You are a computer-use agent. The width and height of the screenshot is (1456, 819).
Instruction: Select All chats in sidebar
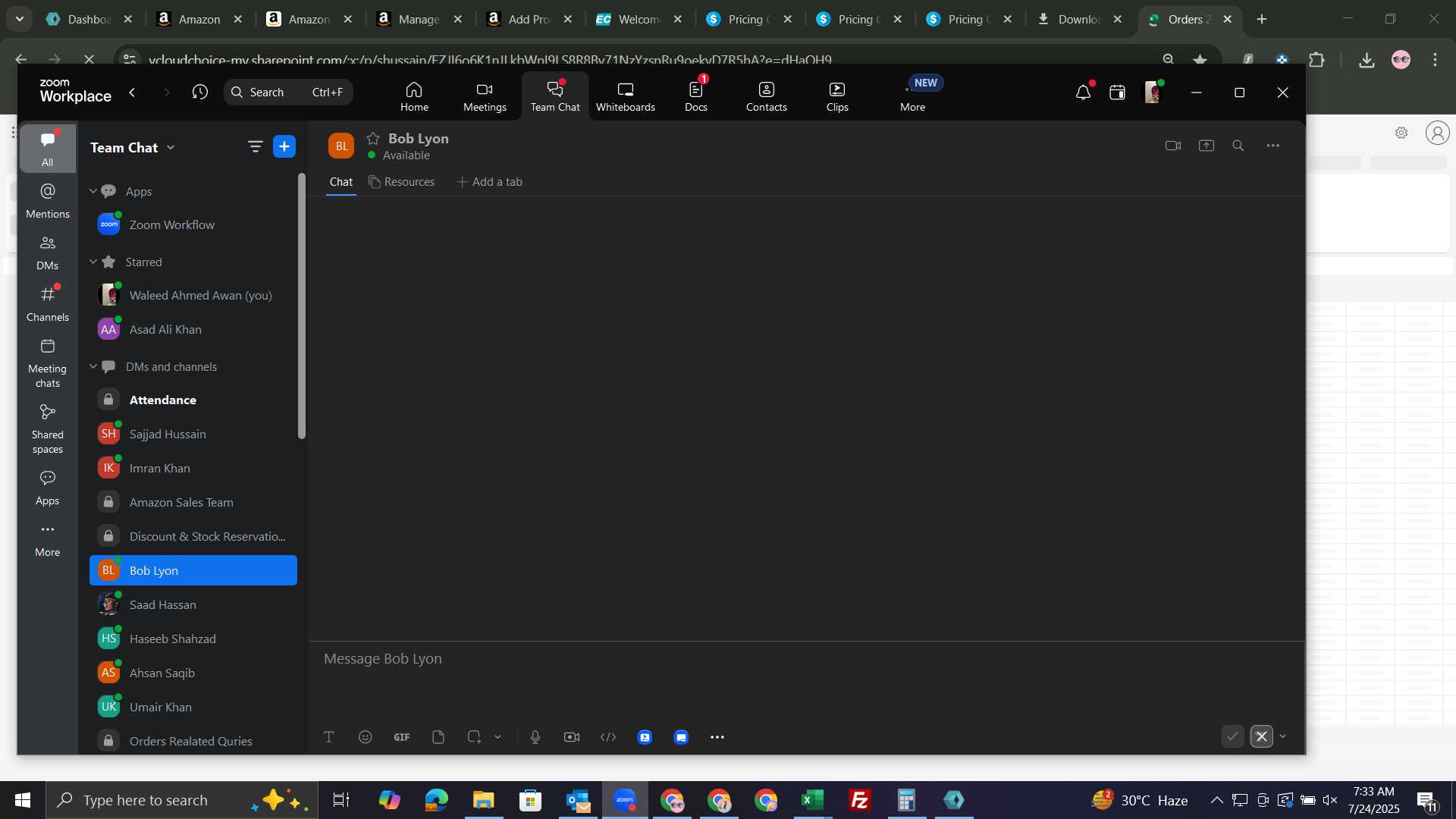coord(48,149)
